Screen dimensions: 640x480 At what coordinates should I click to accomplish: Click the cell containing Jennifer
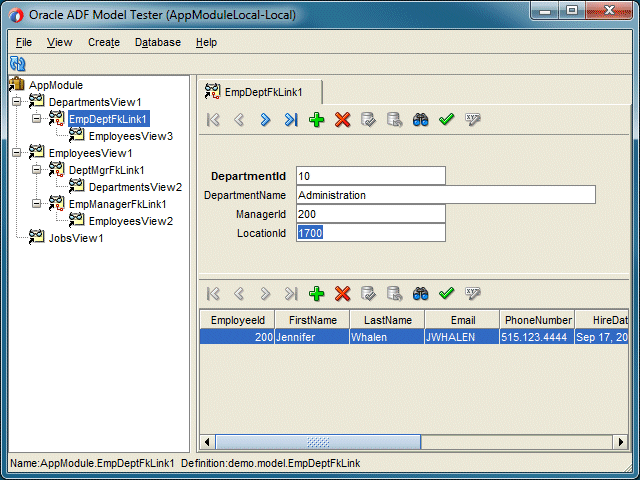coord(312,337)
